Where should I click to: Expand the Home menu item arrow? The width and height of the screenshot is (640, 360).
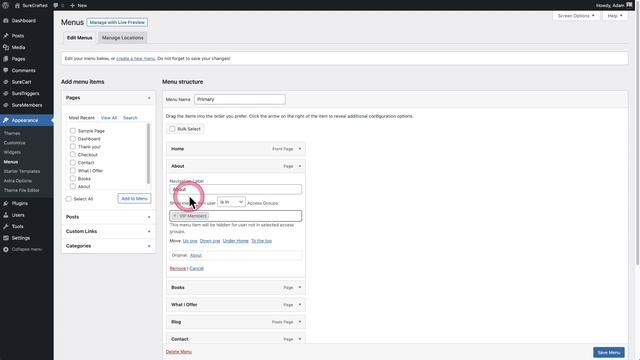click(x=300, y=149)
